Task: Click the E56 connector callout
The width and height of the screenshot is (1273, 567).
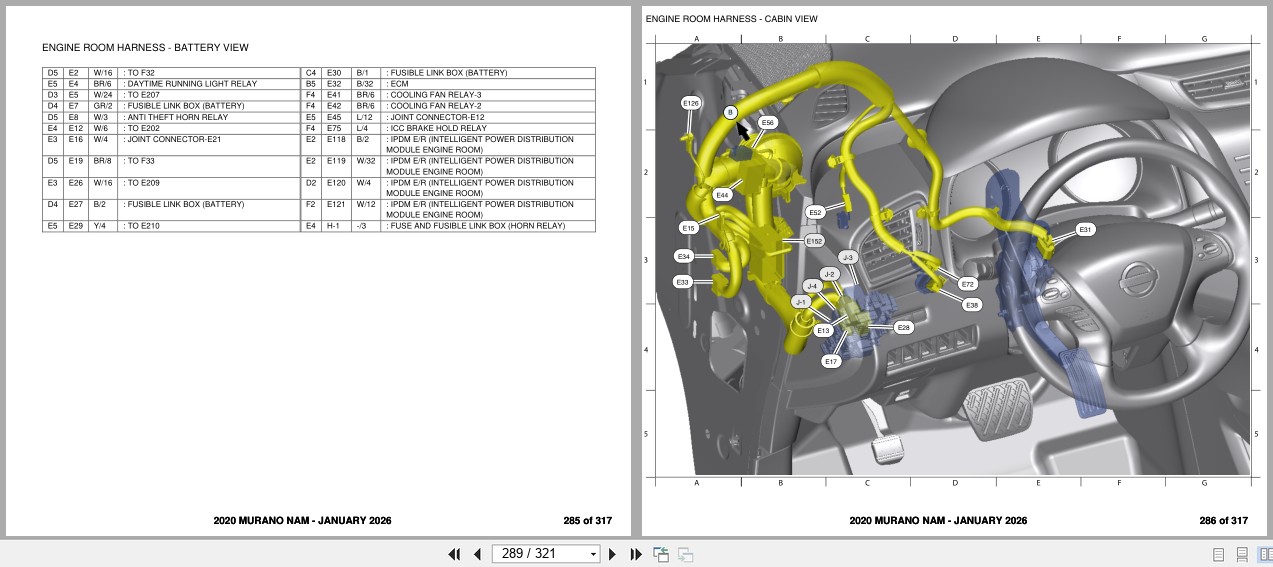Action: (767, 122)
